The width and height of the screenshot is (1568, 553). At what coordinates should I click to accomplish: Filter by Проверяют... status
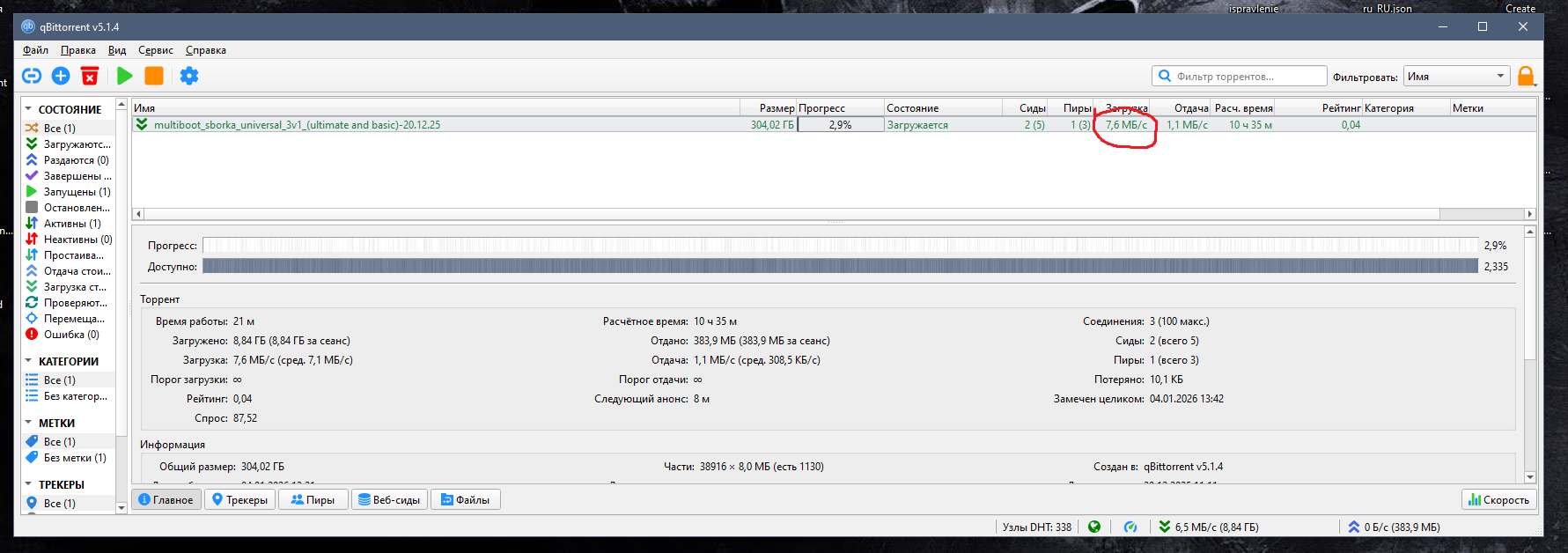(69, 303)
